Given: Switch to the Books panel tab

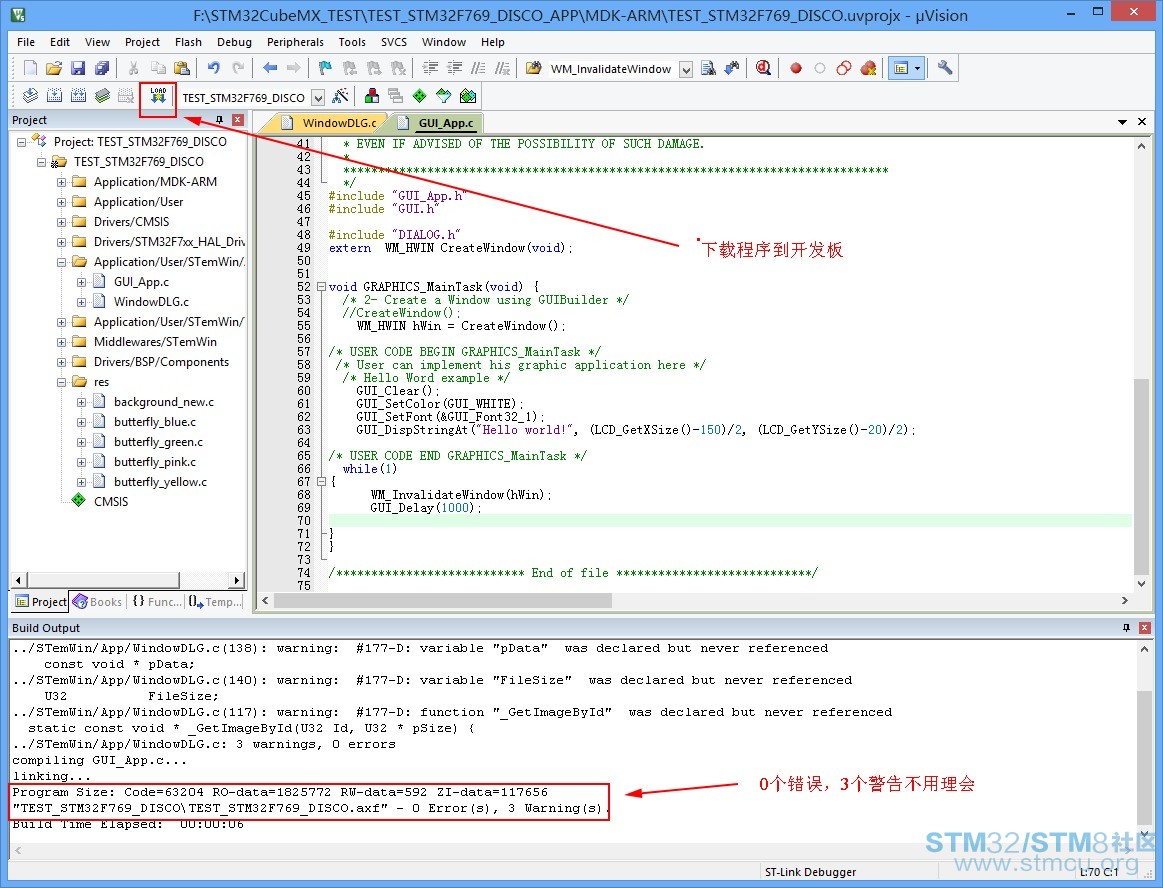Looking at the screenshot, I should pyautogui.click(x=97, y=602).
